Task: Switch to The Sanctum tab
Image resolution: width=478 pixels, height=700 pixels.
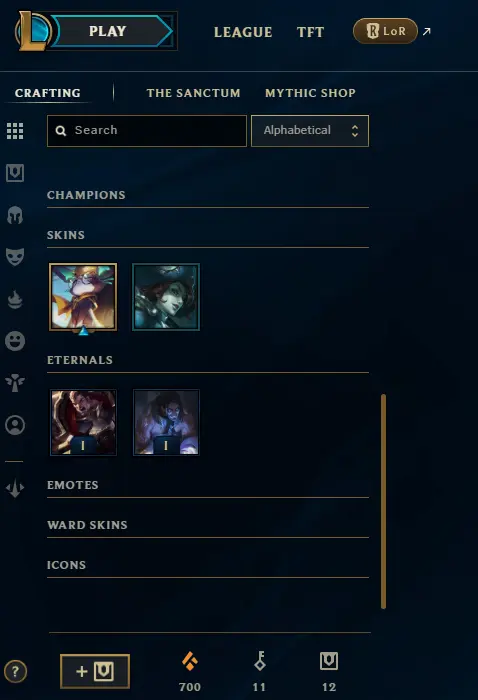Action: tap(193, 93)
